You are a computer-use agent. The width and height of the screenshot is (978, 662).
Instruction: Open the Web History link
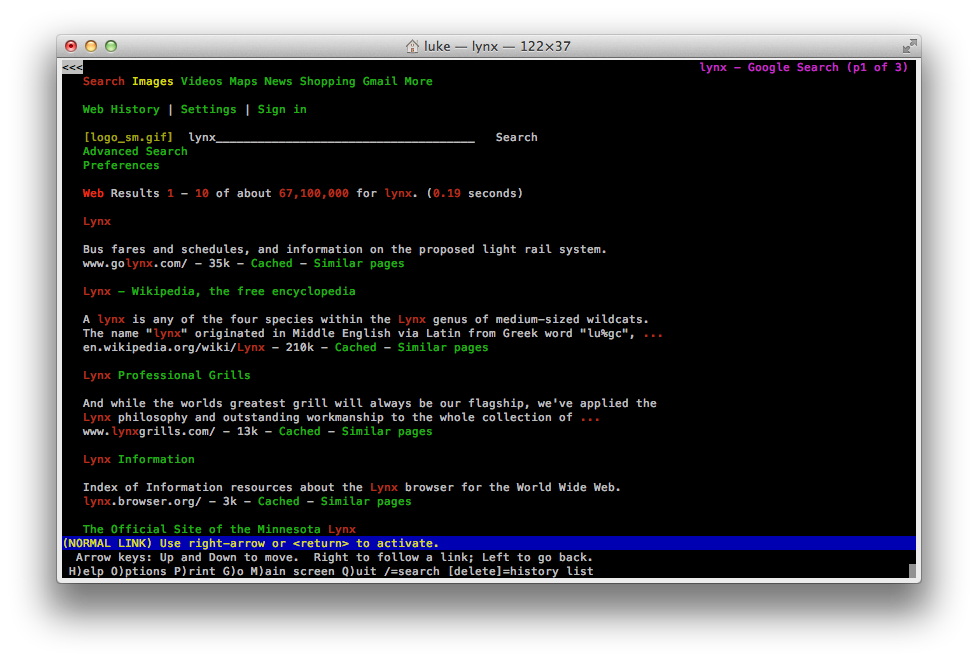click(121, 110)
